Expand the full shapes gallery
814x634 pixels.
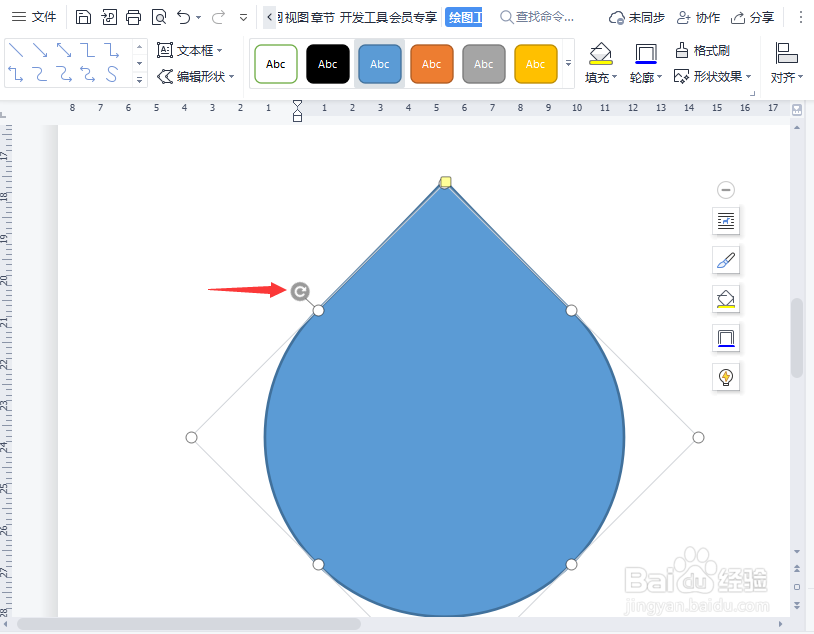pos(139,79)
